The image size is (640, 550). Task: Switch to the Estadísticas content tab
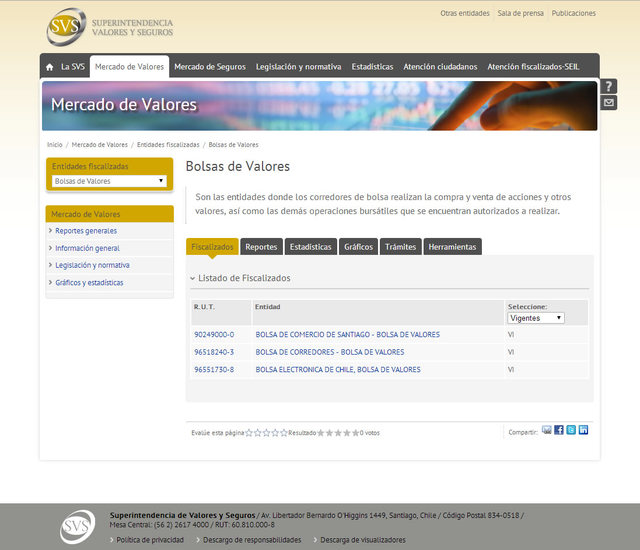click(311, 247)
